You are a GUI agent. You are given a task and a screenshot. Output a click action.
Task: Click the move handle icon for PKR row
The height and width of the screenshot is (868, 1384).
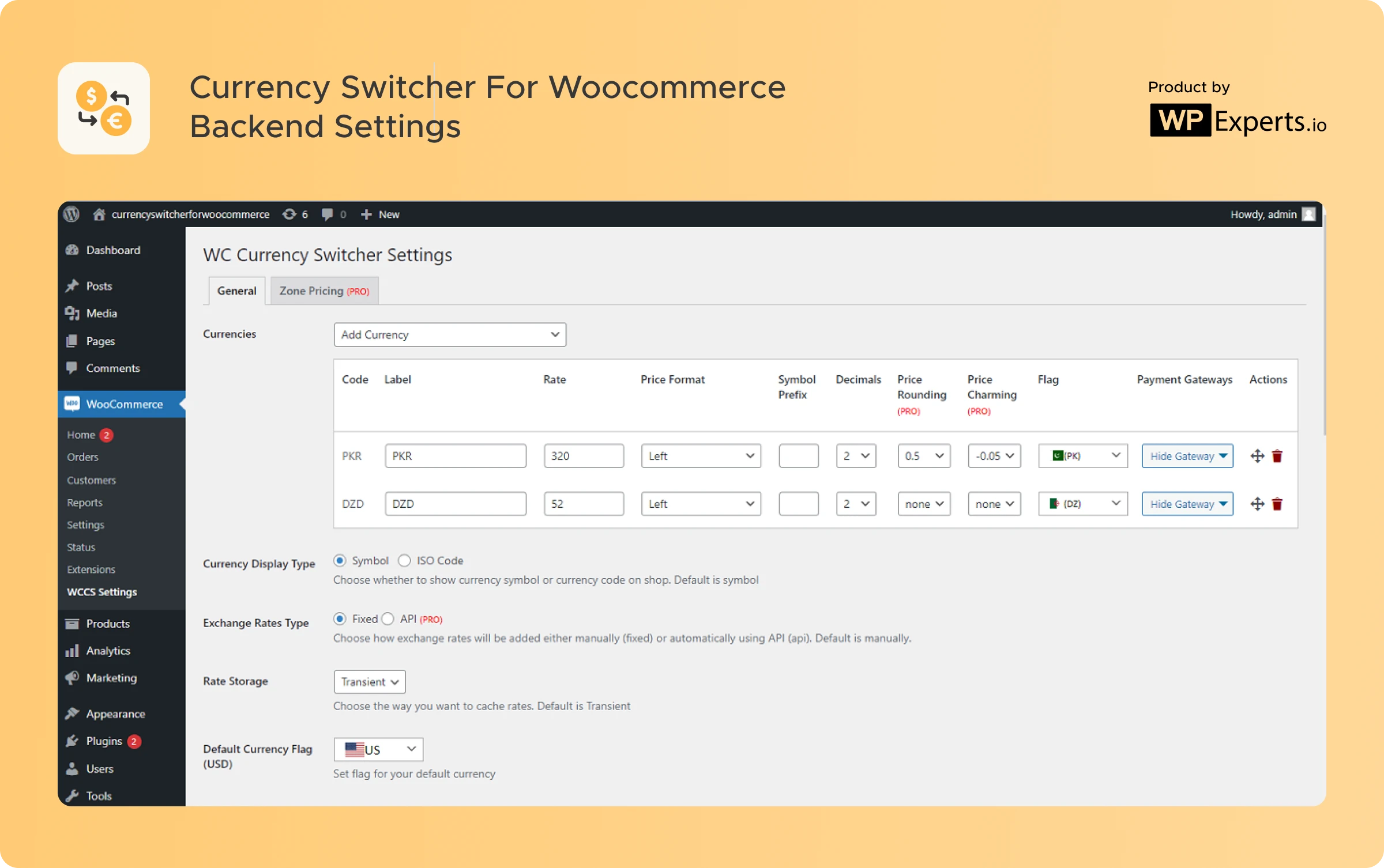[x=1257, y=456]
